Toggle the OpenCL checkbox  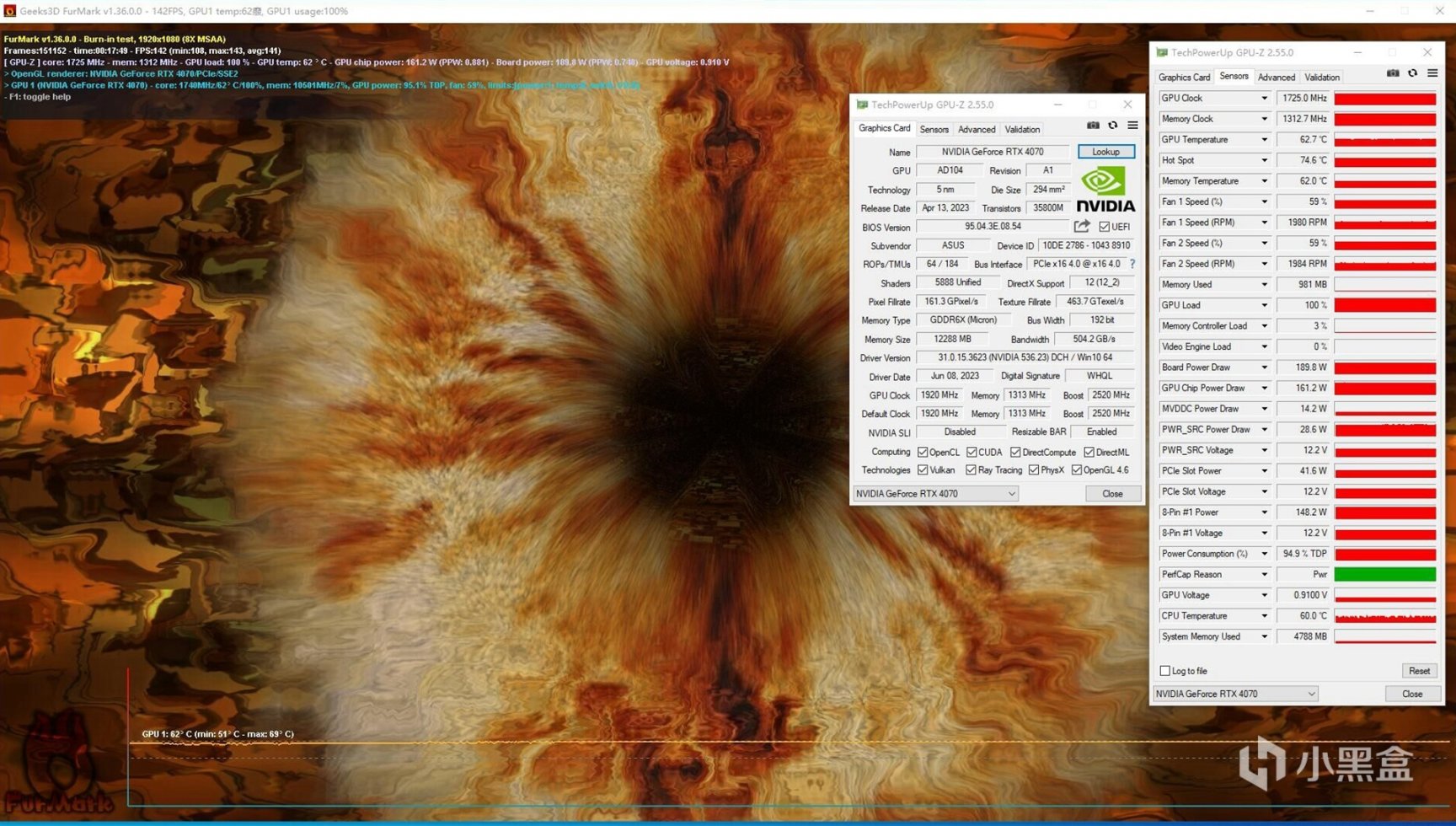pyautogui.click(x=923, y=453)
